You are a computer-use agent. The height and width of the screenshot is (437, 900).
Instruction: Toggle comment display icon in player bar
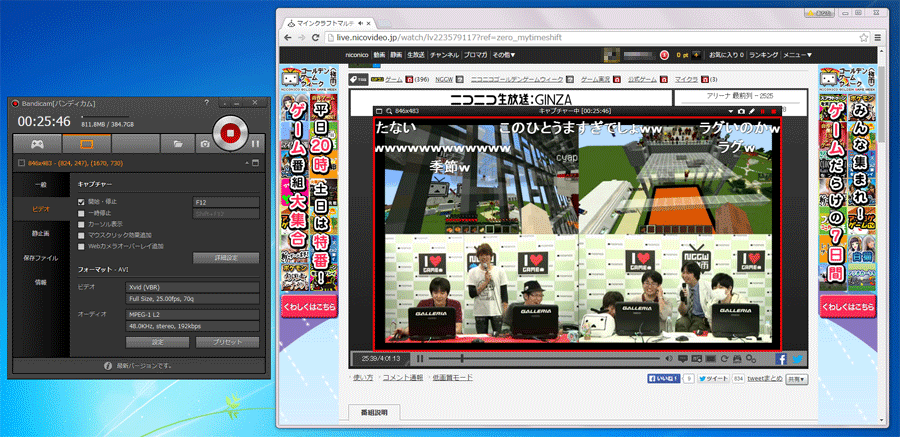tap(682, 359)
